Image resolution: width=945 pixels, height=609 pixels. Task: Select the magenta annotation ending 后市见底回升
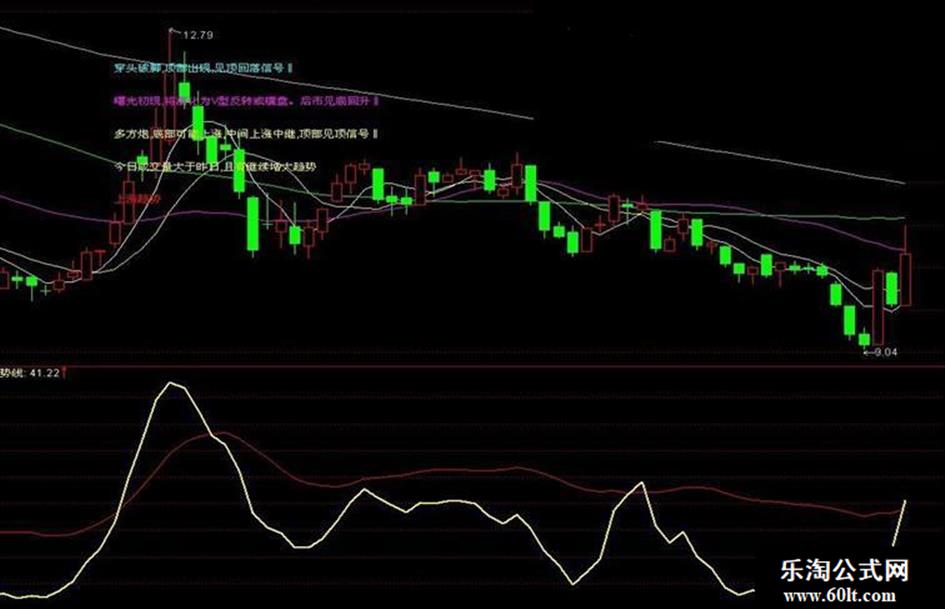point(246,101)
